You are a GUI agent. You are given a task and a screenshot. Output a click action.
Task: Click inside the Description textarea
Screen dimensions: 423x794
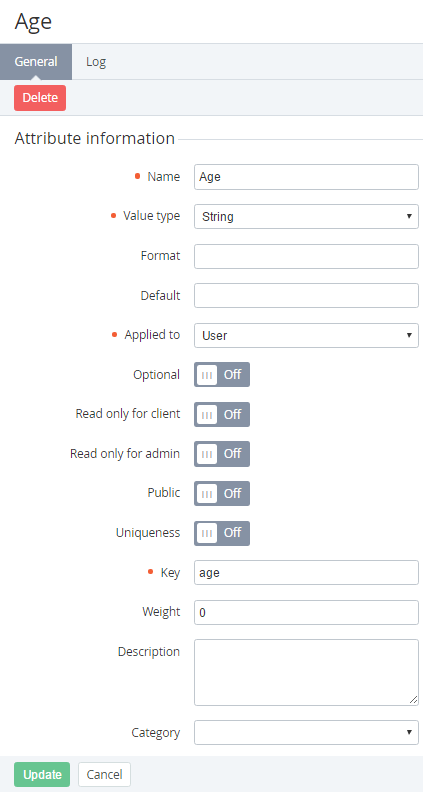[306, 672]
